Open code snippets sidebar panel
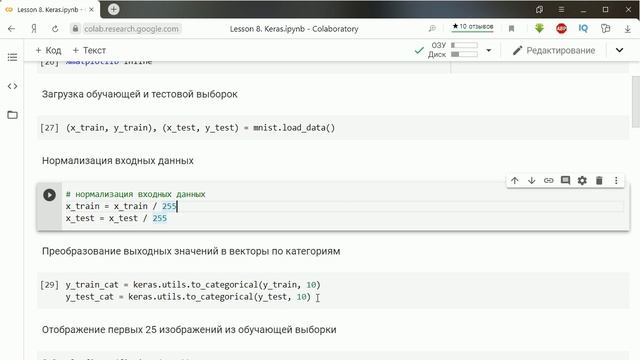Viewport: 640px width, 360px height. coord(12,86)
